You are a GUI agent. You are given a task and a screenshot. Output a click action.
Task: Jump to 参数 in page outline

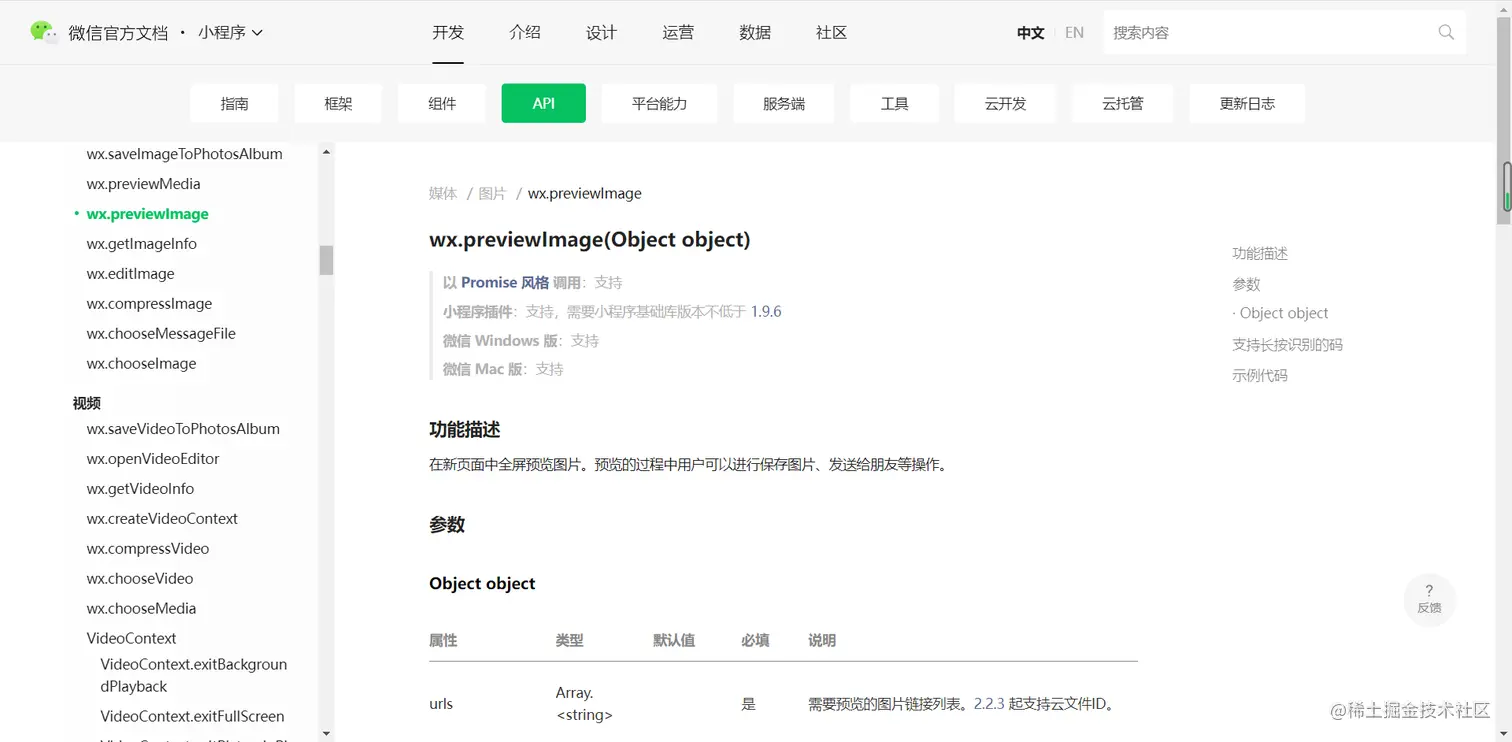click(1246, 285)
